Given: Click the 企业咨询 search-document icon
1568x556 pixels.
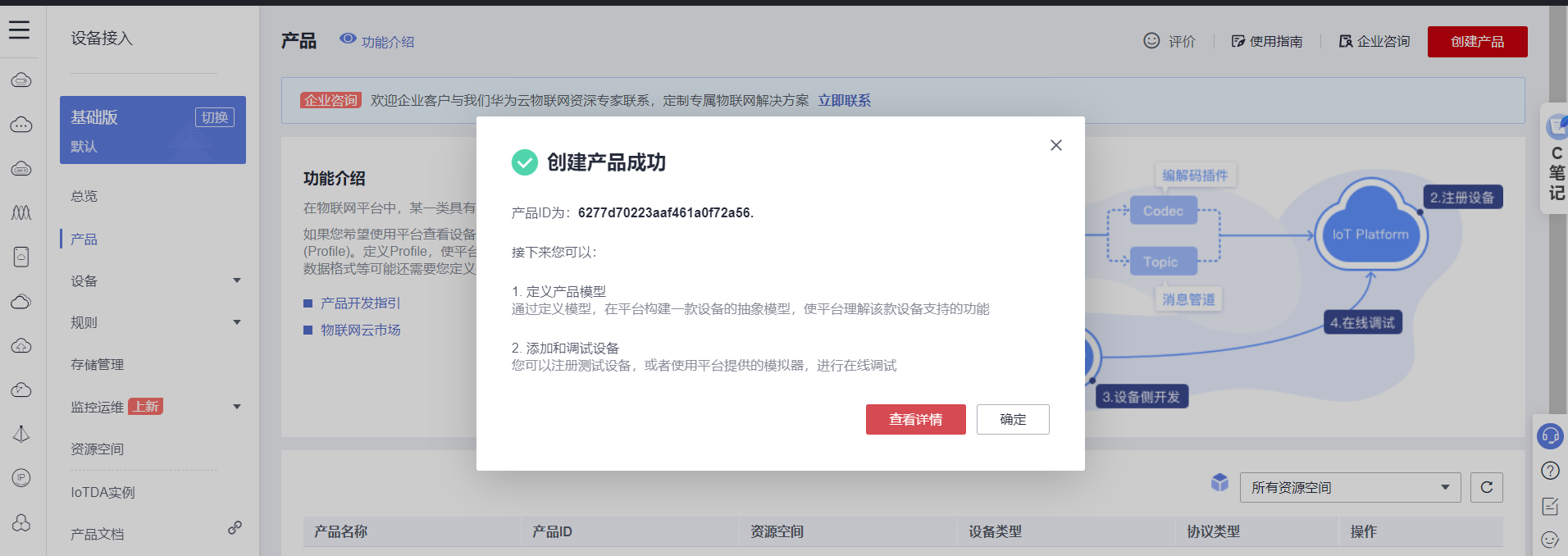Looking at the screenshot, I should [x=1346, y=41].
